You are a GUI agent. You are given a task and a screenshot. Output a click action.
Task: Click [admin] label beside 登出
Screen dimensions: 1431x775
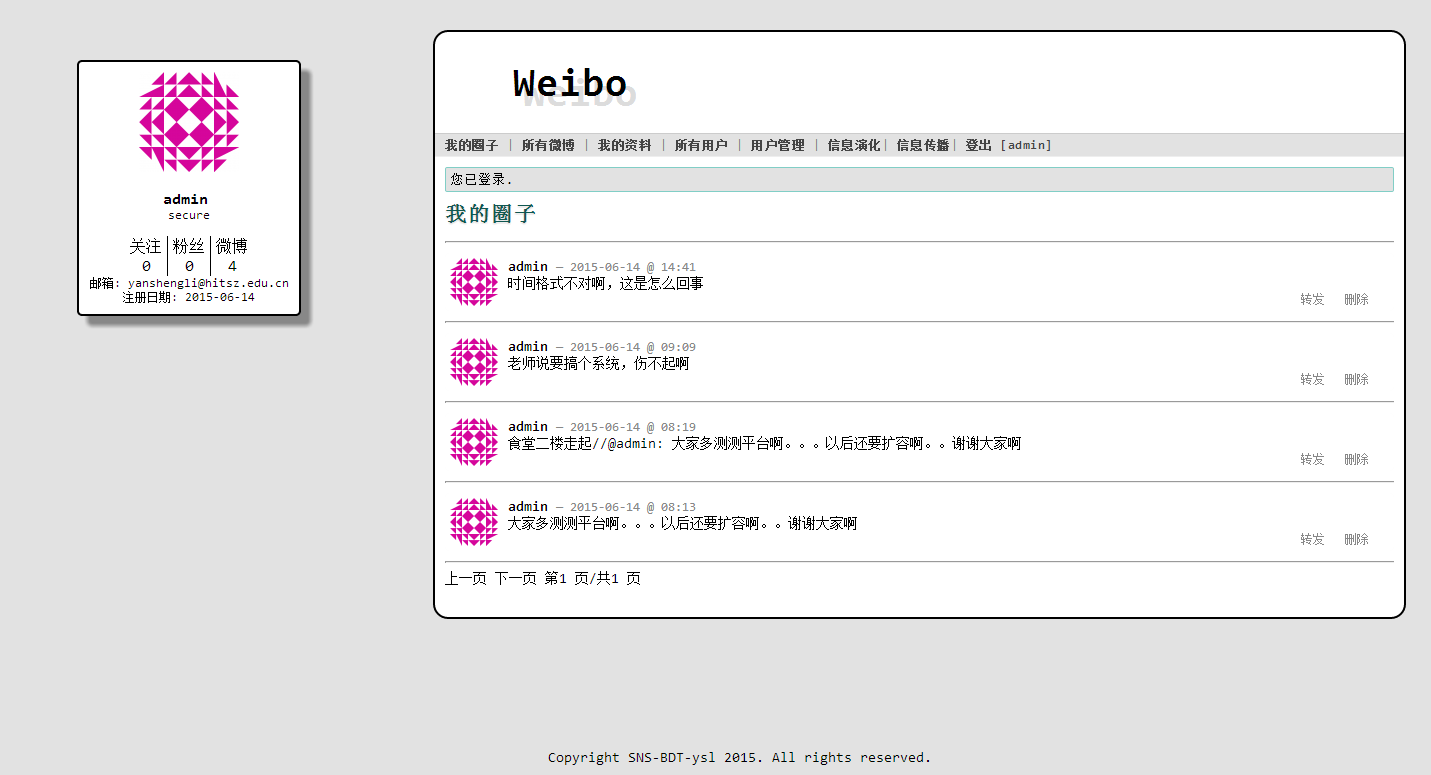[1026, 145]
